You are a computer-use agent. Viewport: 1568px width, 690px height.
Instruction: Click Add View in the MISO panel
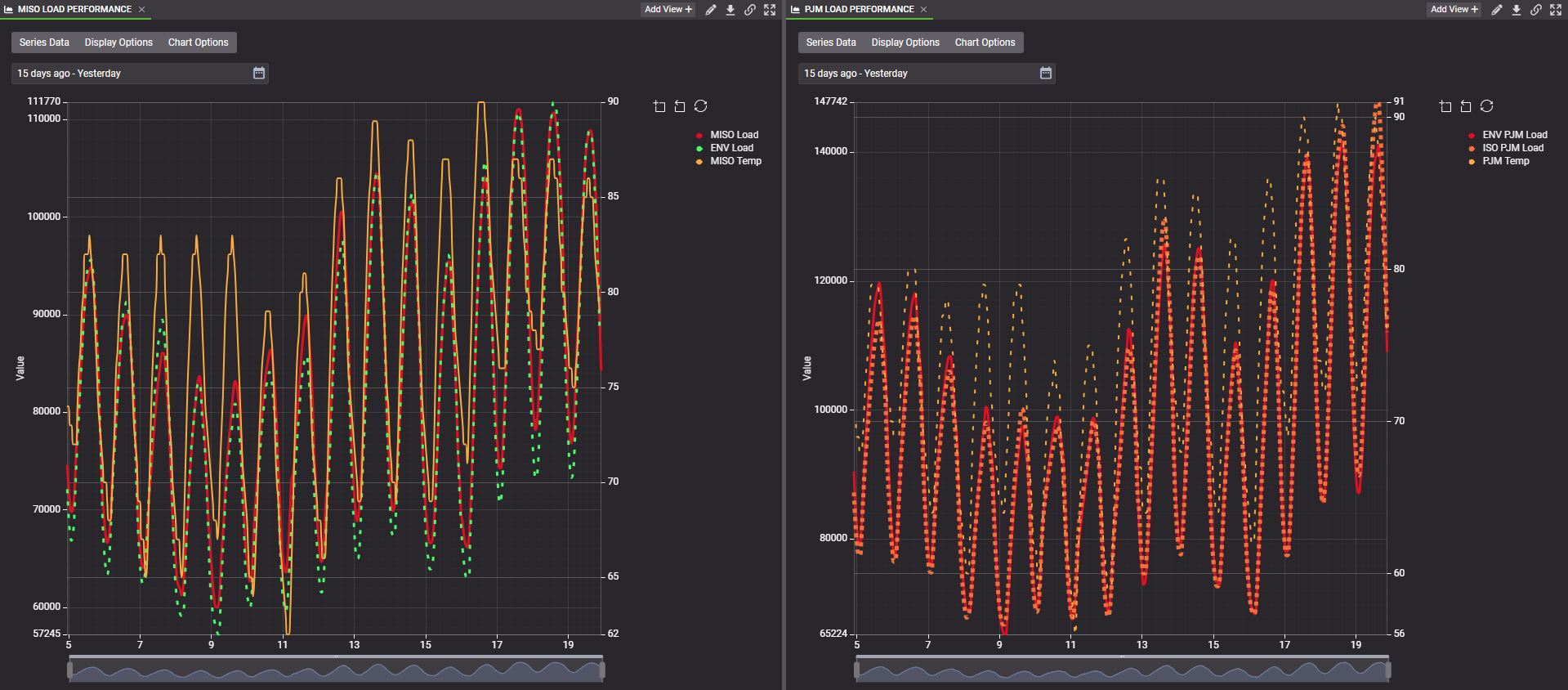668,10
